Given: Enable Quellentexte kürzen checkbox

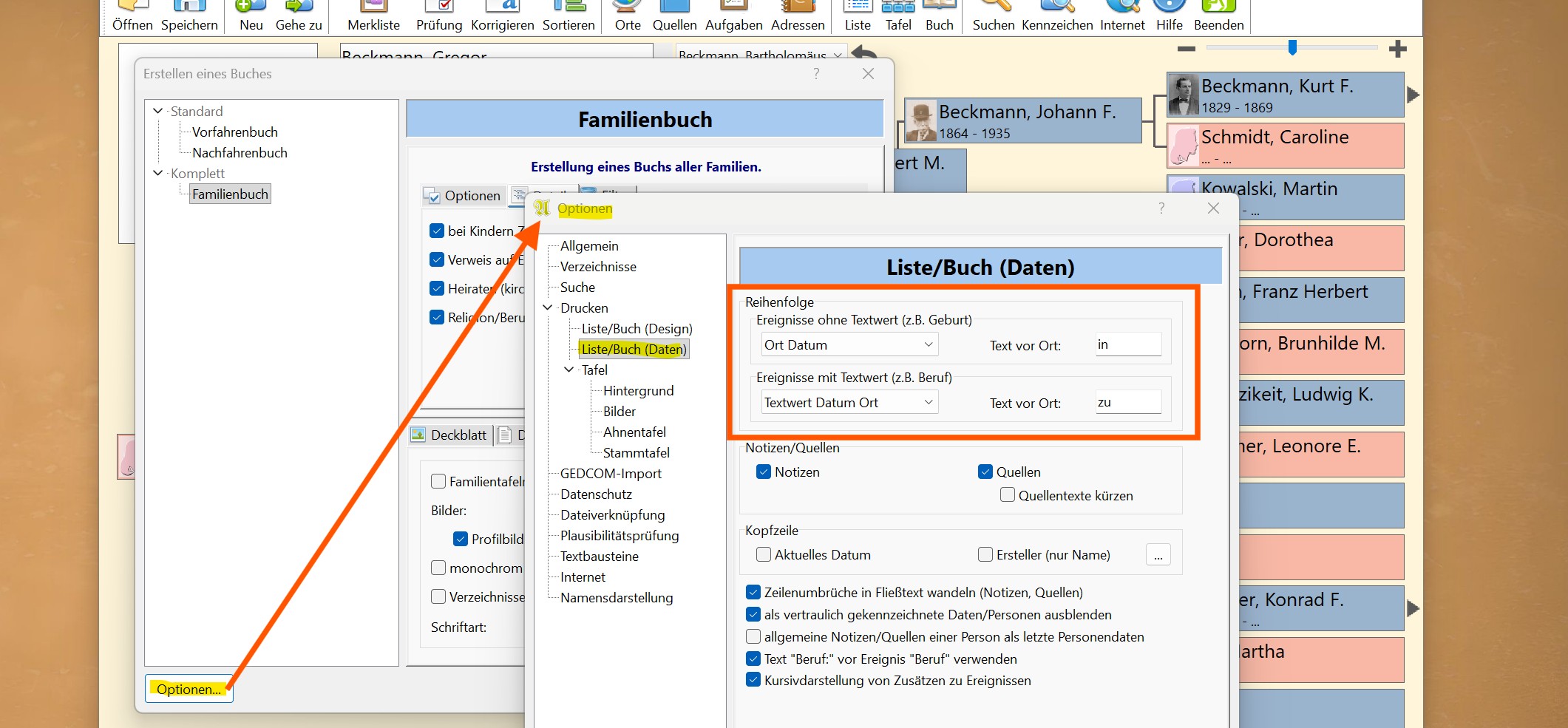Looking at the screenshot, I should (x=1008, y=495).
